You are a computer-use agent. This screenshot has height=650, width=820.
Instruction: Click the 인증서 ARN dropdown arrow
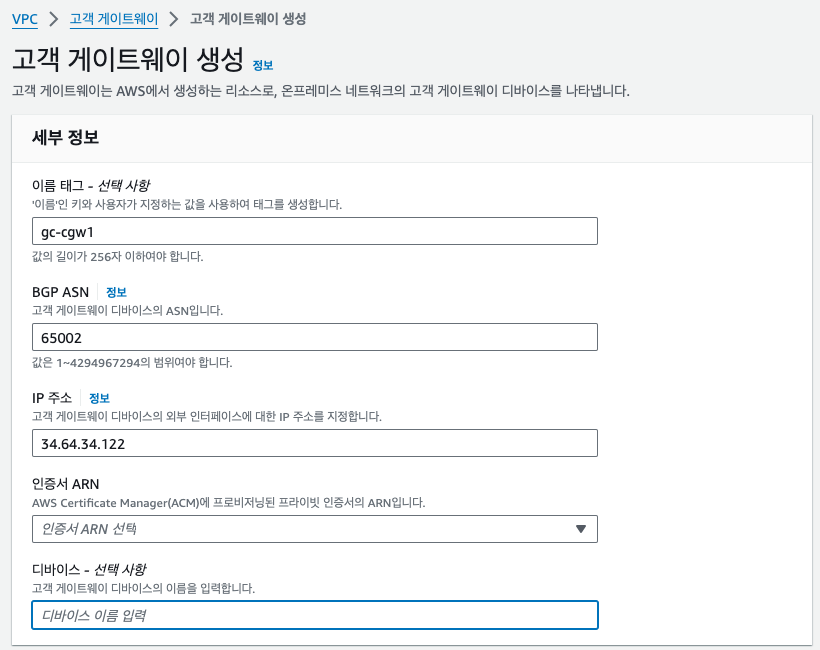pos(580,529)
